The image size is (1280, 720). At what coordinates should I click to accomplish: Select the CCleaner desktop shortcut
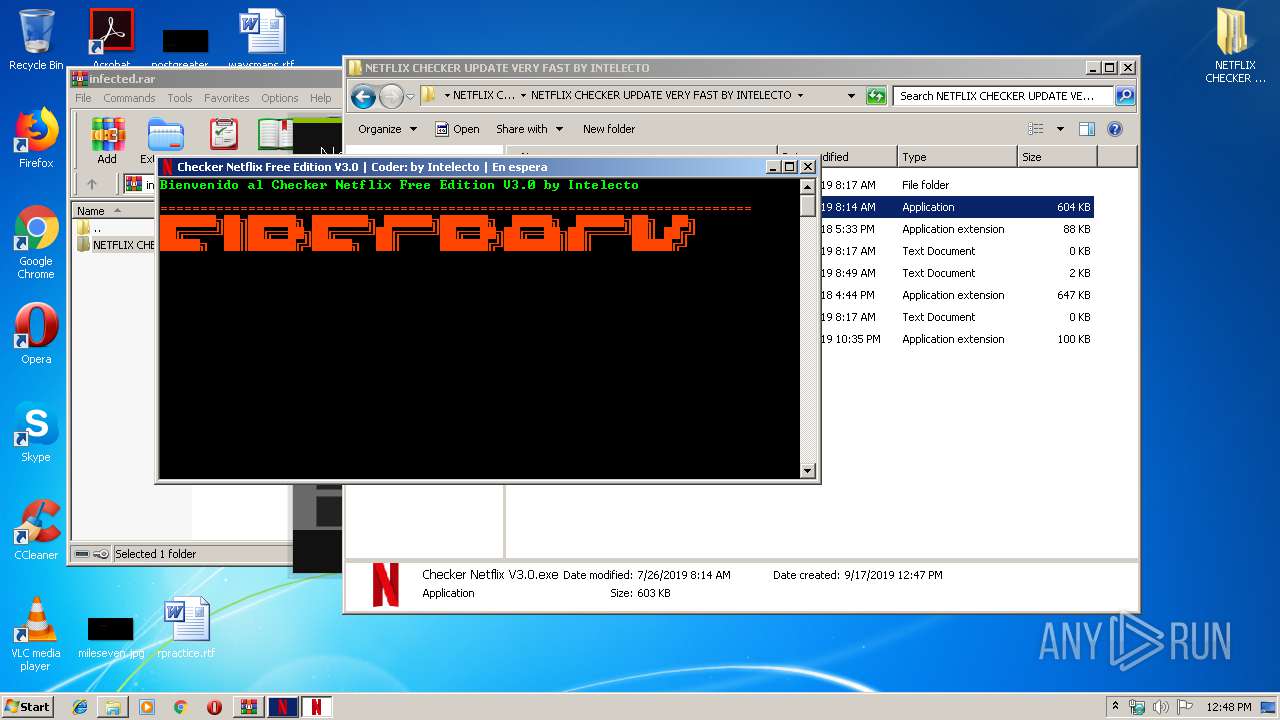pos(36,530)
